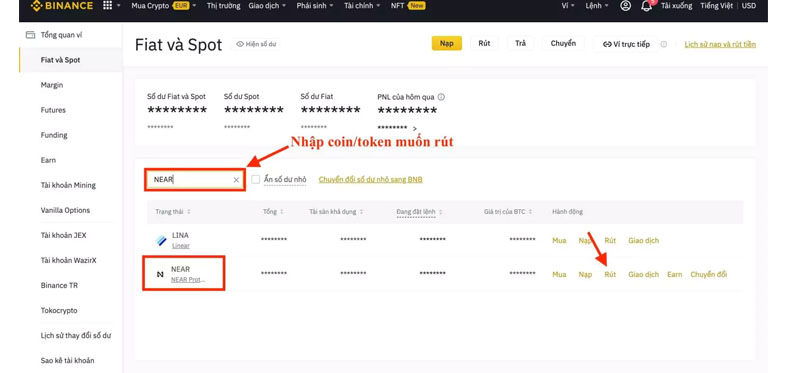Viewport: 800px width, 373px height.
Task: Click Mua in the NEAR row
Action: 559,275
